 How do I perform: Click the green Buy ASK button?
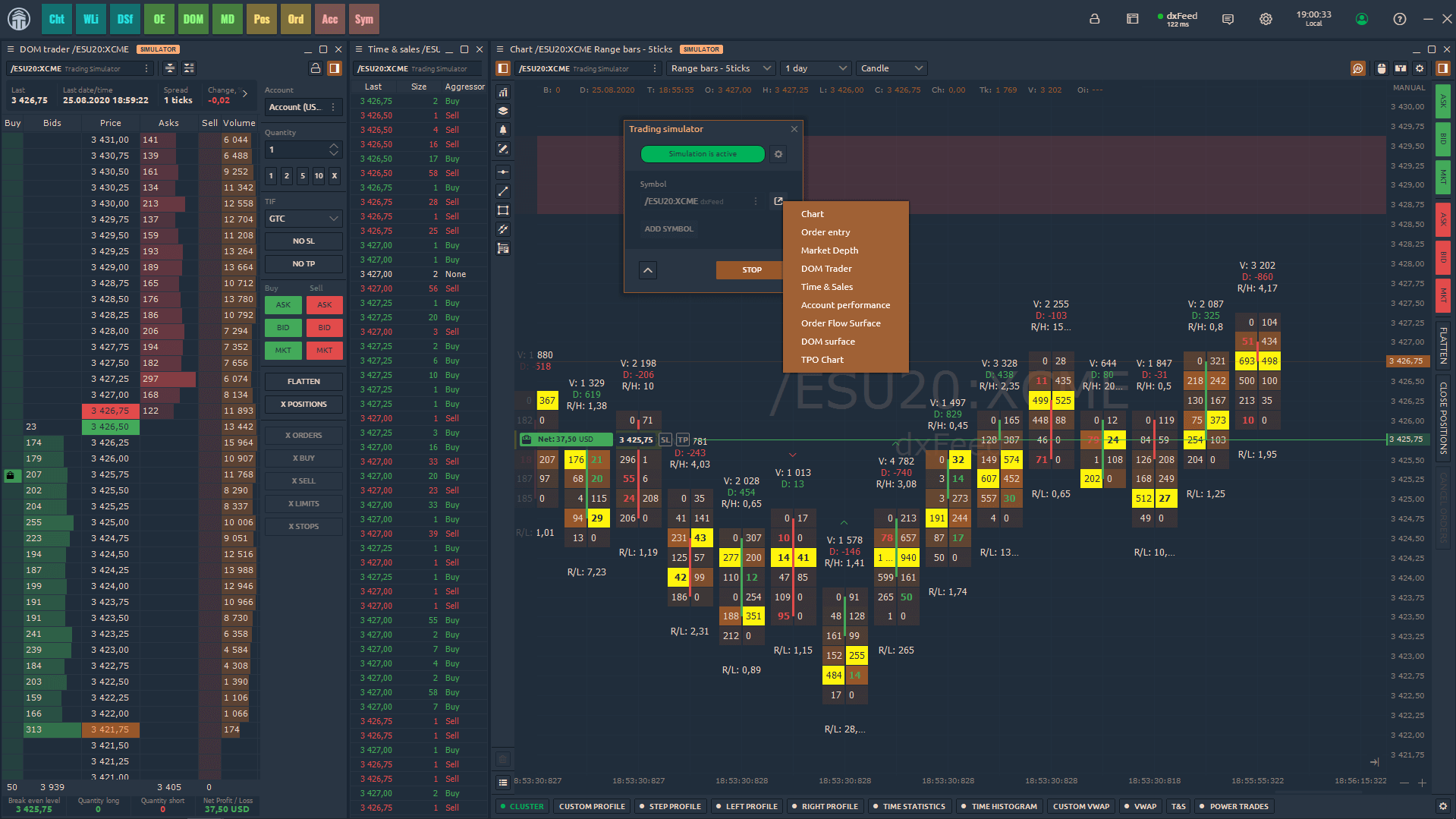click(283, 305)
